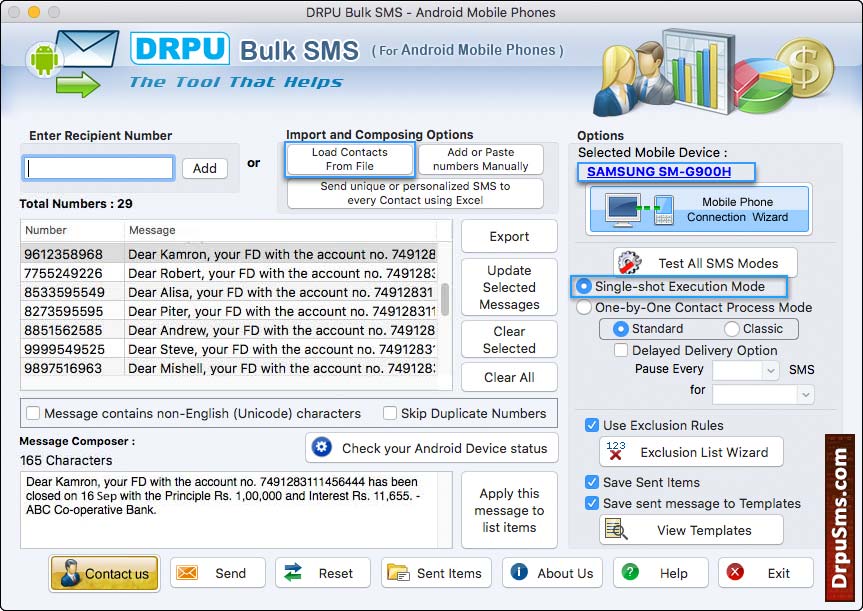
Task: Select the row with number 9999549525
Action: 229,349
